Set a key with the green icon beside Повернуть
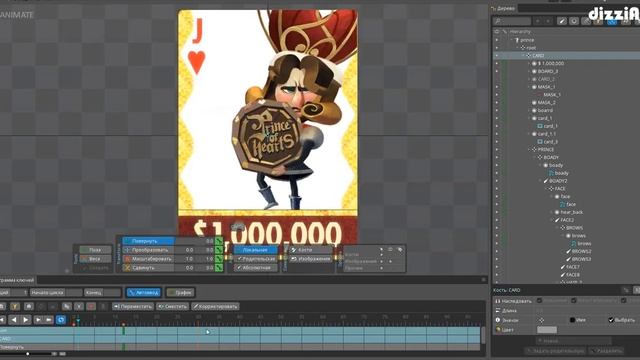This screenshot has height=360, width=640. click(219, 241)
